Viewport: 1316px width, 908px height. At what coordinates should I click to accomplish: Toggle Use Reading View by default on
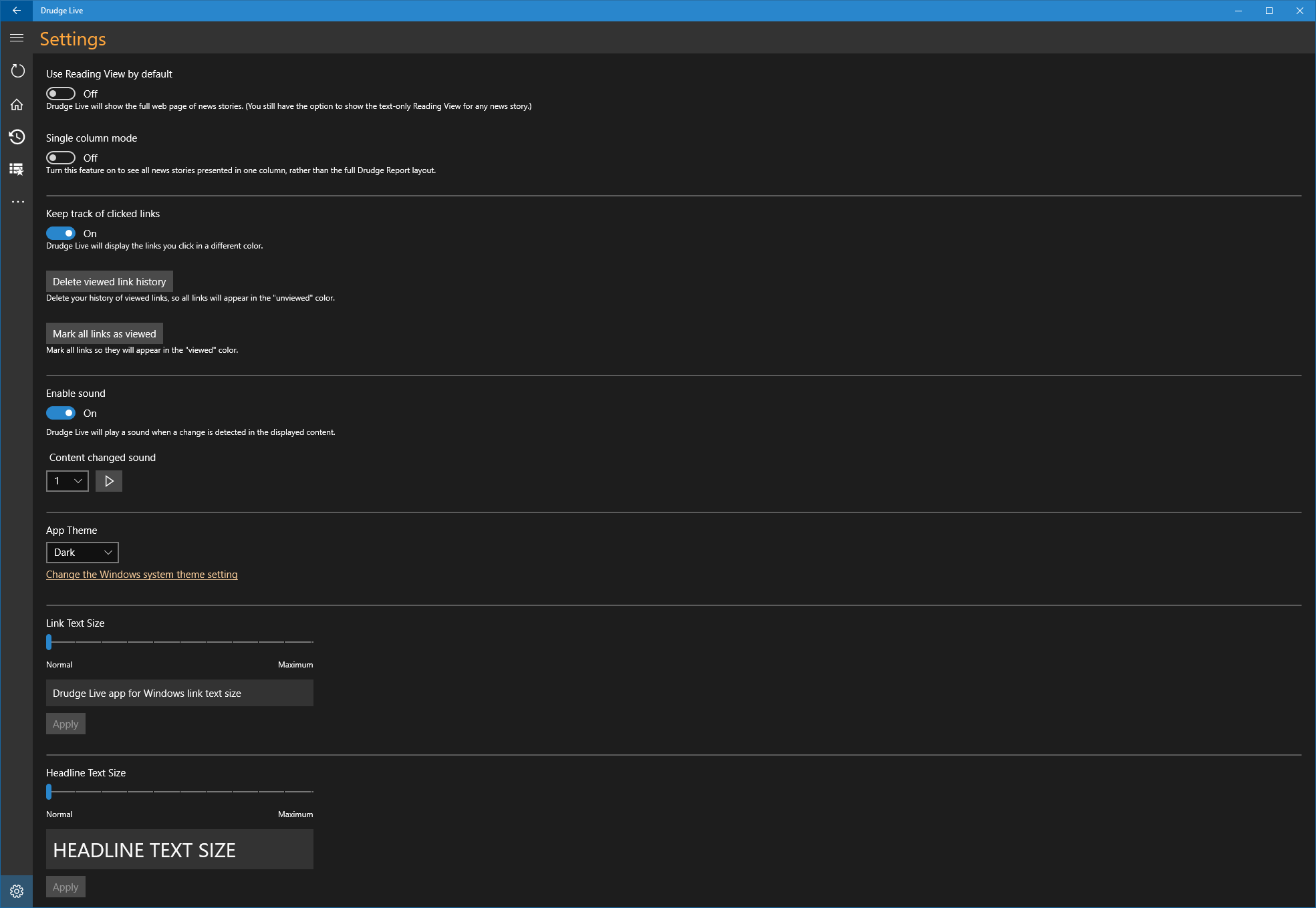61,93
